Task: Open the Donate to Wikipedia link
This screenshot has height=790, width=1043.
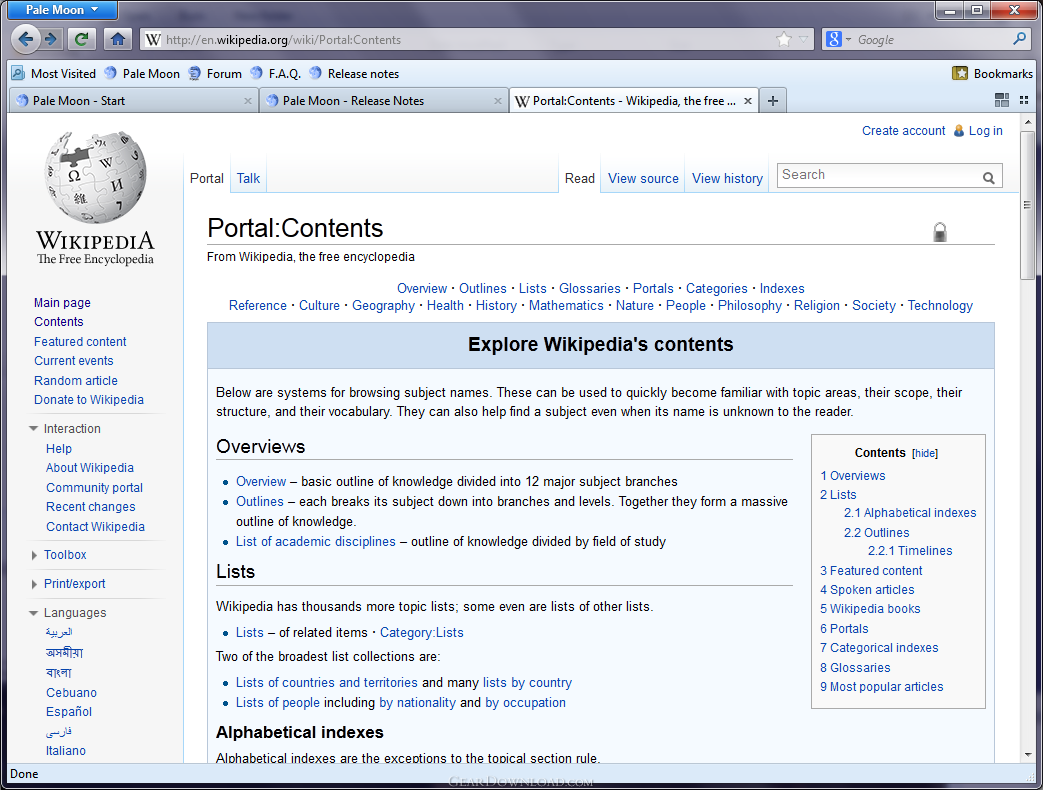Action: [88, 400]
